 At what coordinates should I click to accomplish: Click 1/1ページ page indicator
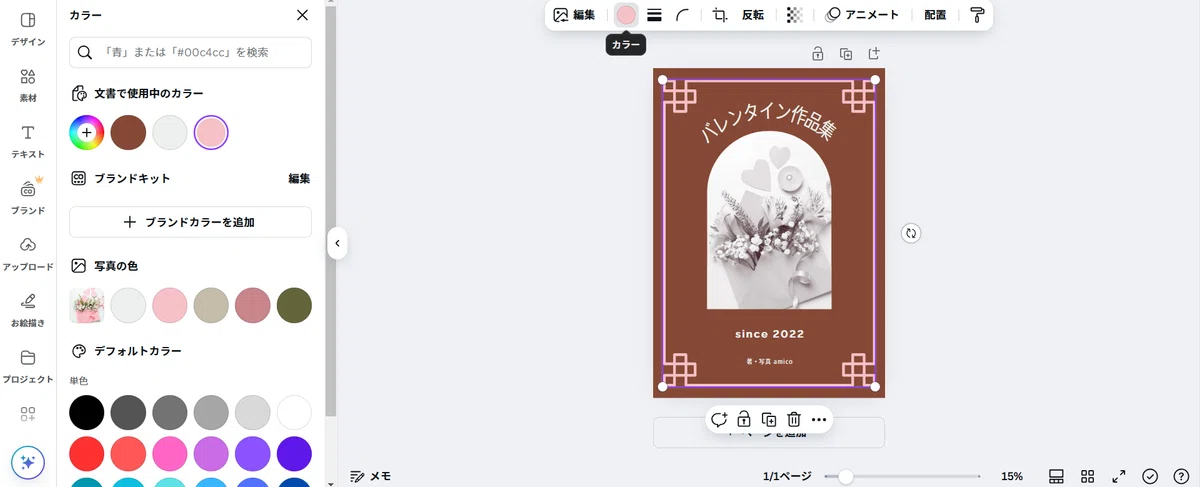click(x=787, y=476)
